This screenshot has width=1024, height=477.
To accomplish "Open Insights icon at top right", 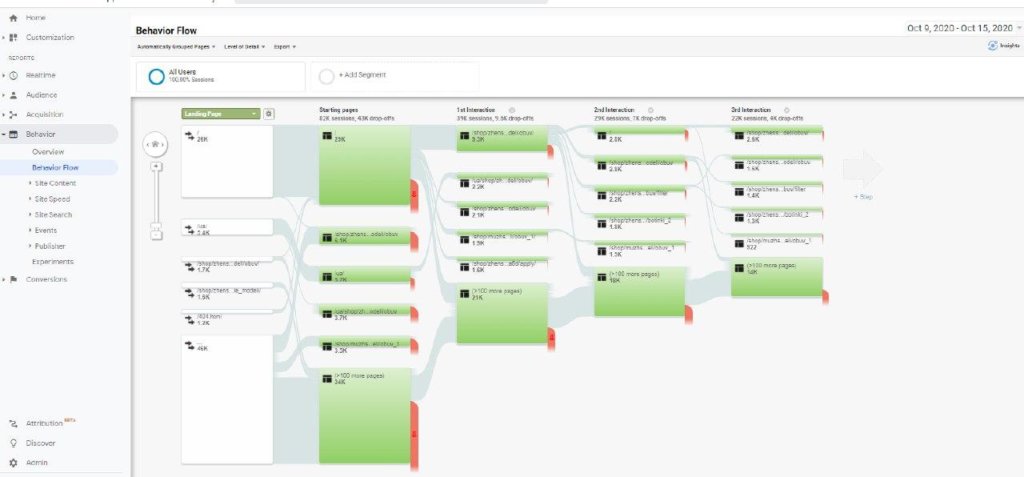I will [992, 46].
